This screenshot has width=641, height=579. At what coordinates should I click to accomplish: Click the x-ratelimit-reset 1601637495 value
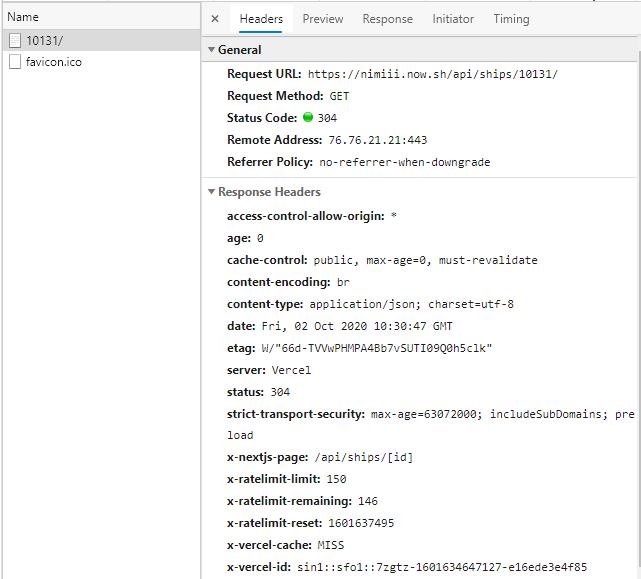pos(361,523)
